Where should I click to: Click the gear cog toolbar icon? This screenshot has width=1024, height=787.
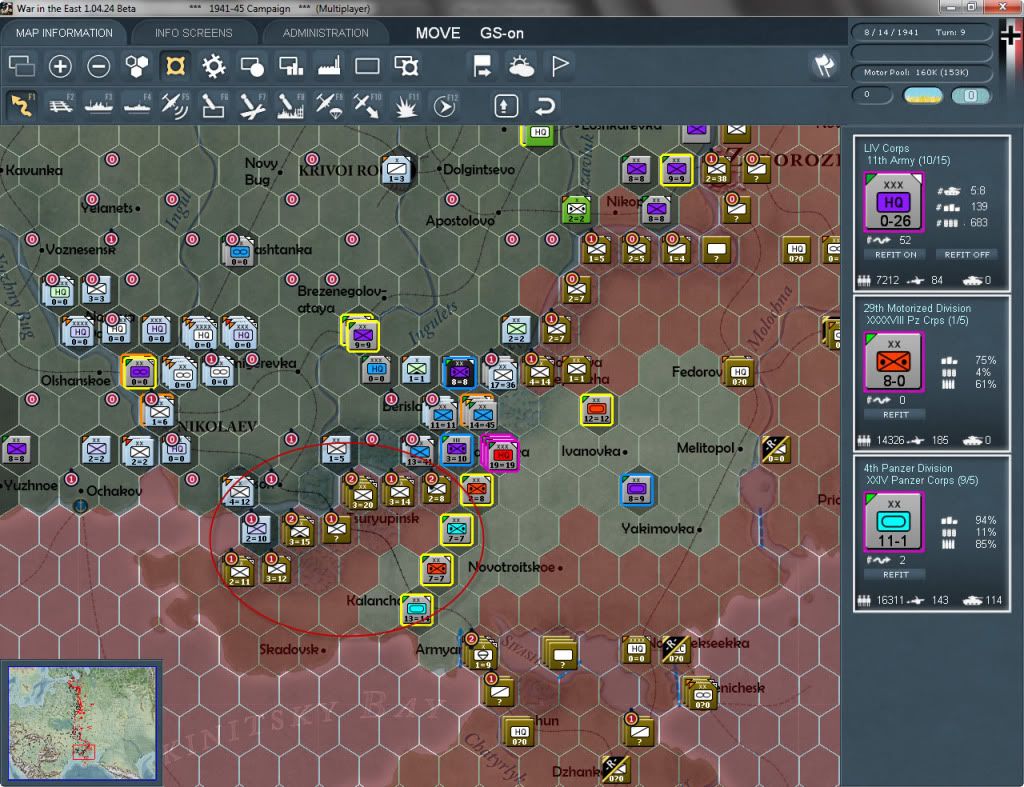(x=214, y=66)
